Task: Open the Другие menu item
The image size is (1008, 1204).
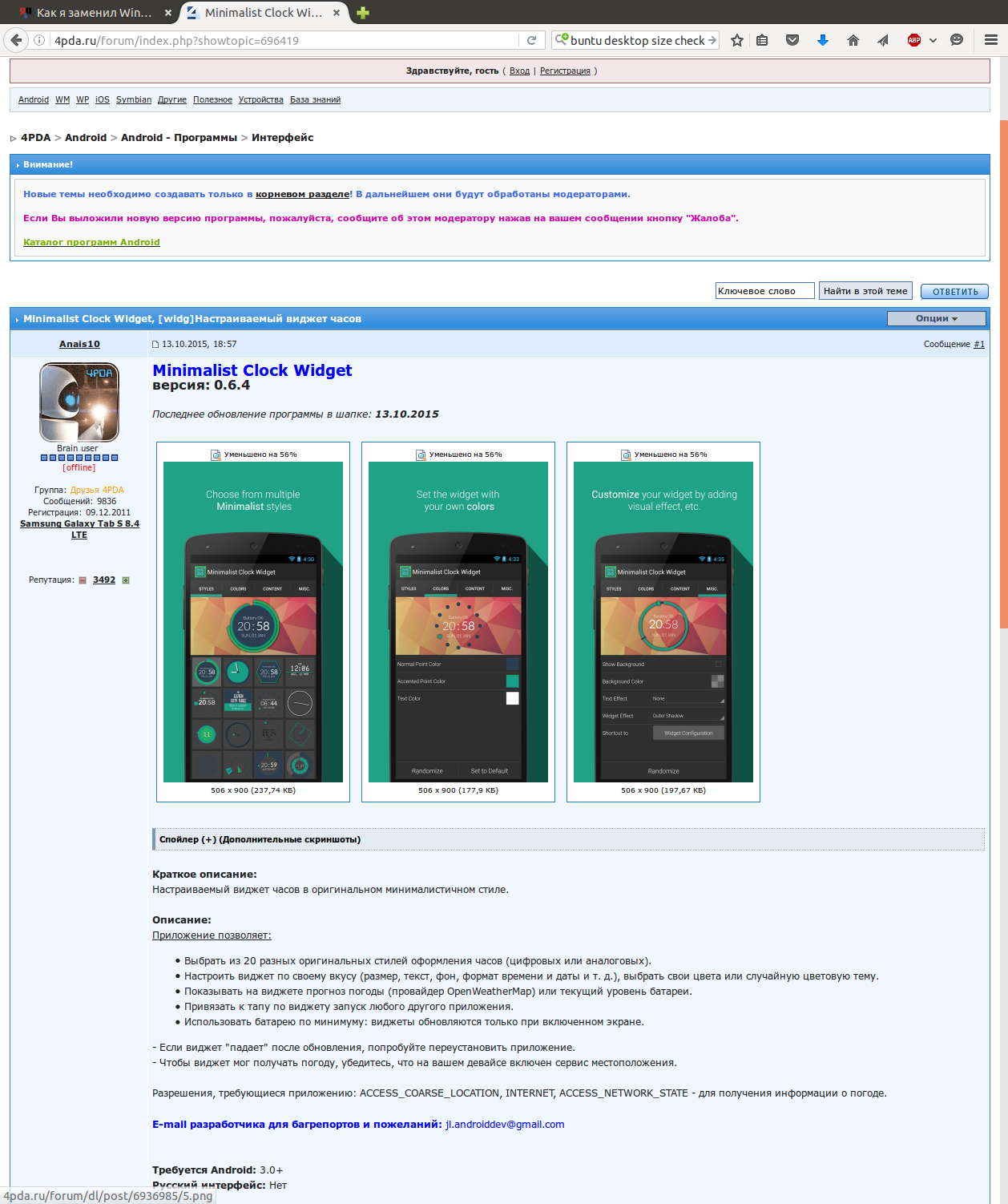Action: pyautogui.click(x=172, y=100)
